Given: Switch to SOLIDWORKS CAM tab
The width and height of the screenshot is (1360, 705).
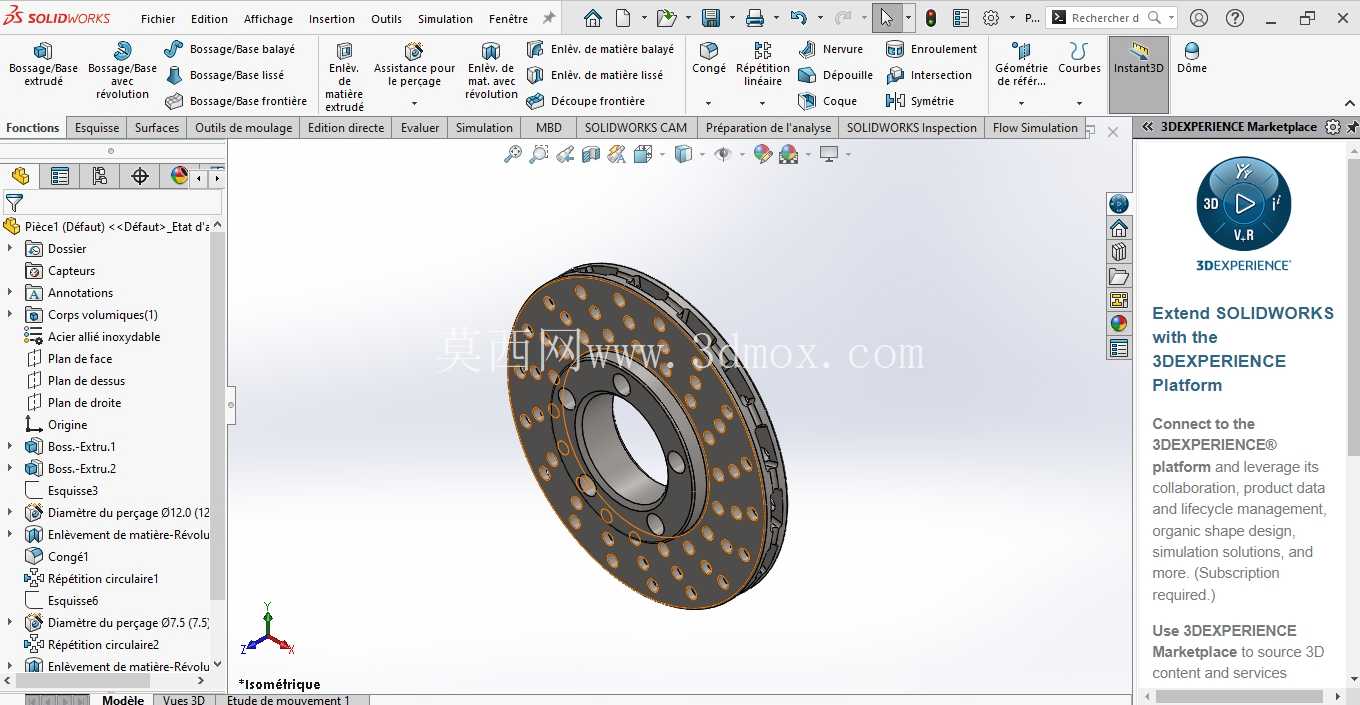Looking at the screenshot, I should [x=636, y=127].
